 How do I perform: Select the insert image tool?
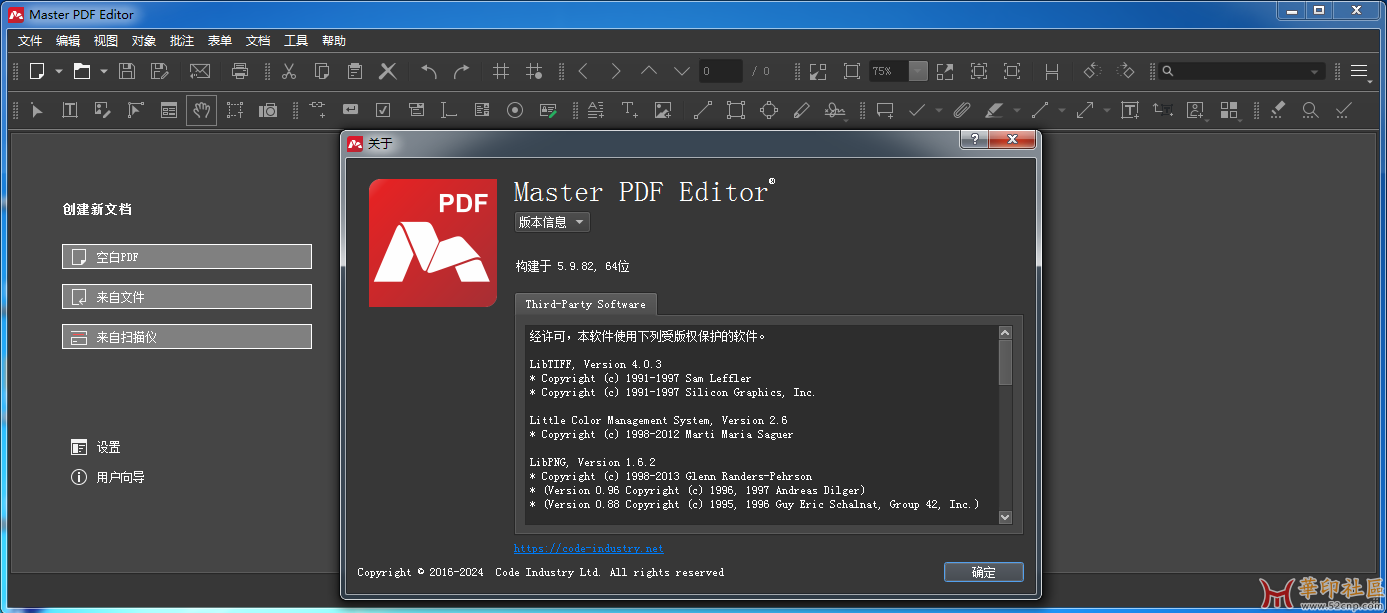coord(662,110)
